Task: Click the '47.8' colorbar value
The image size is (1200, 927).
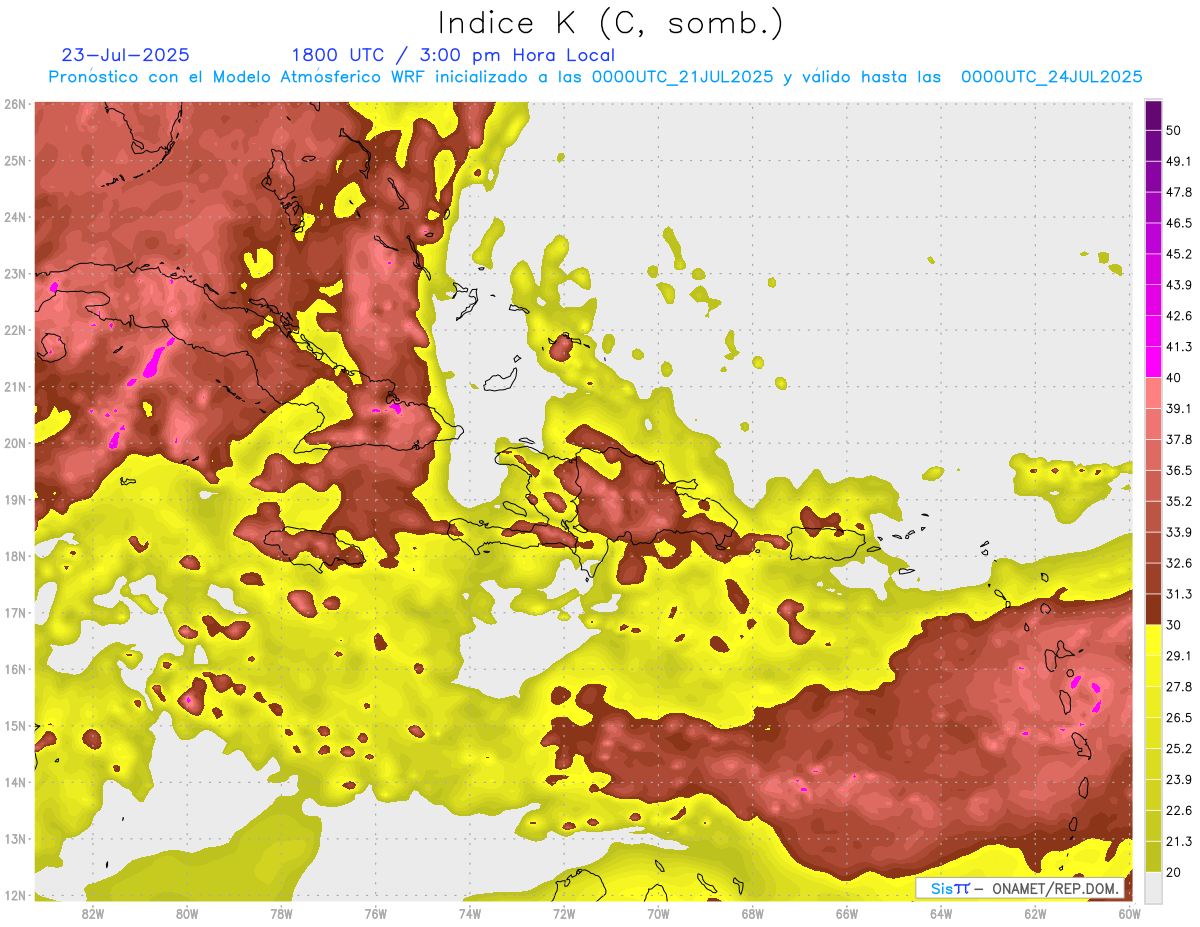Action: point(1179,192)
